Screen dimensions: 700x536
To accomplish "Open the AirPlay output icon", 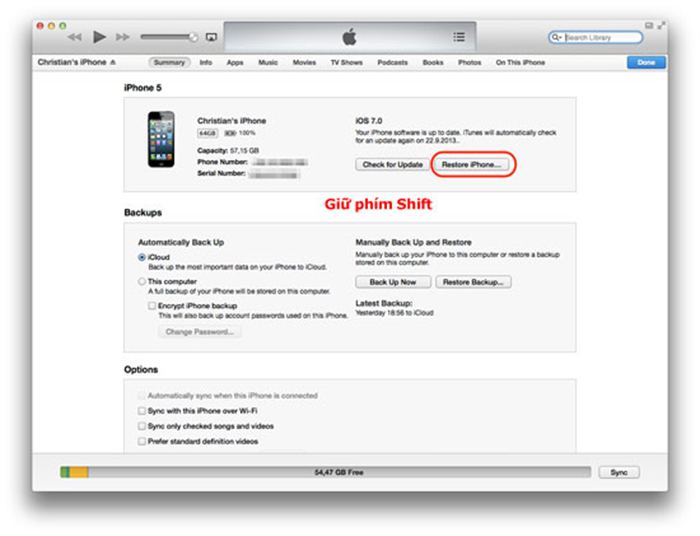I will coord(211,37).
